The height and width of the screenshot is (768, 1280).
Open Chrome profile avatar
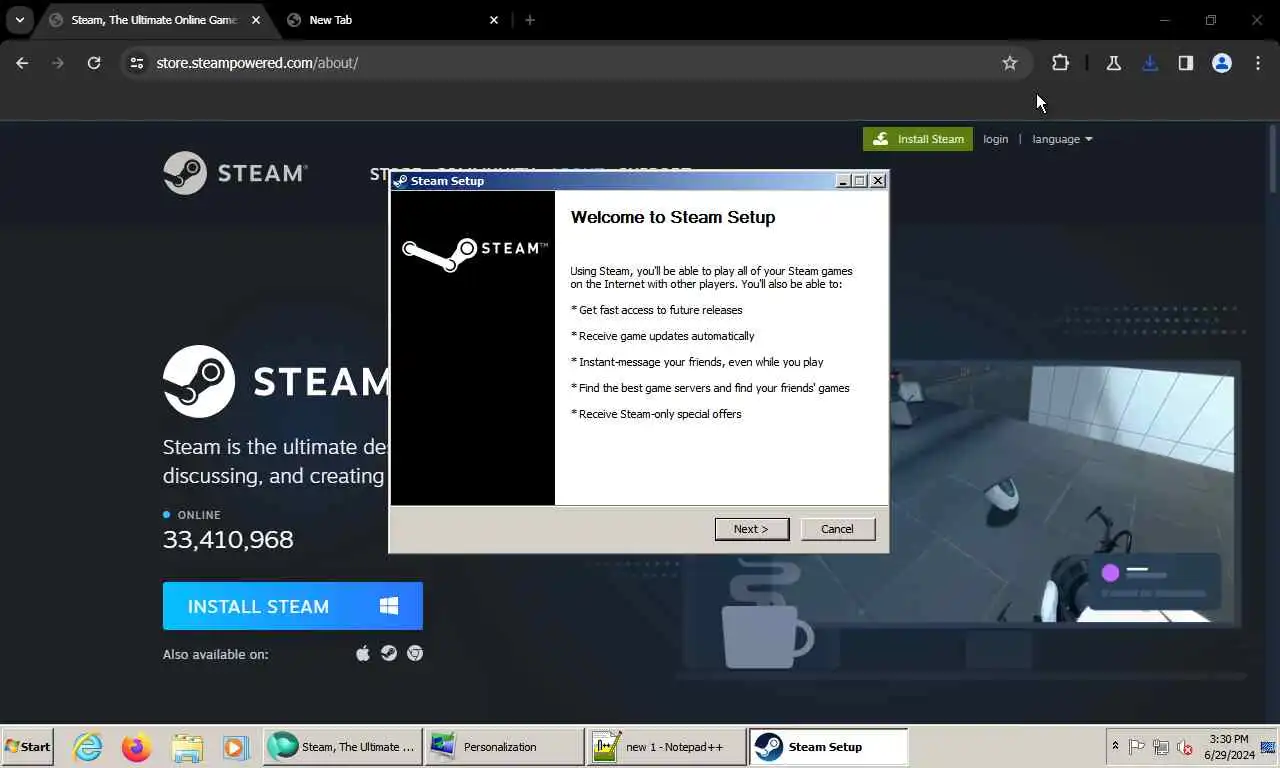point(1222,63)
